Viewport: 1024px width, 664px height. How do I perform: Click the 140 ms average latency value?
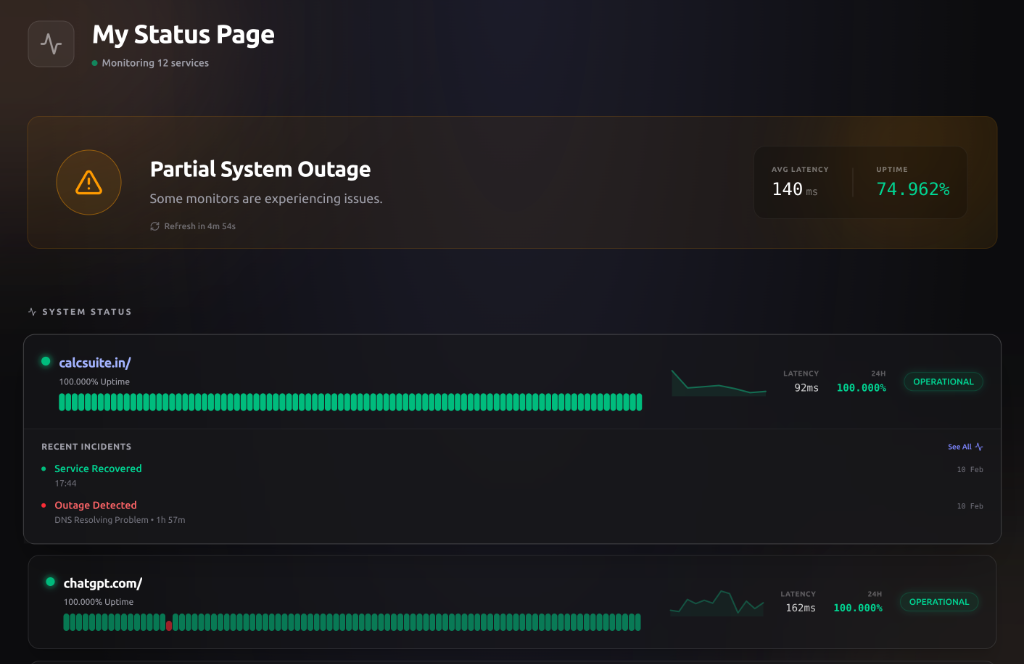(794, 189)
